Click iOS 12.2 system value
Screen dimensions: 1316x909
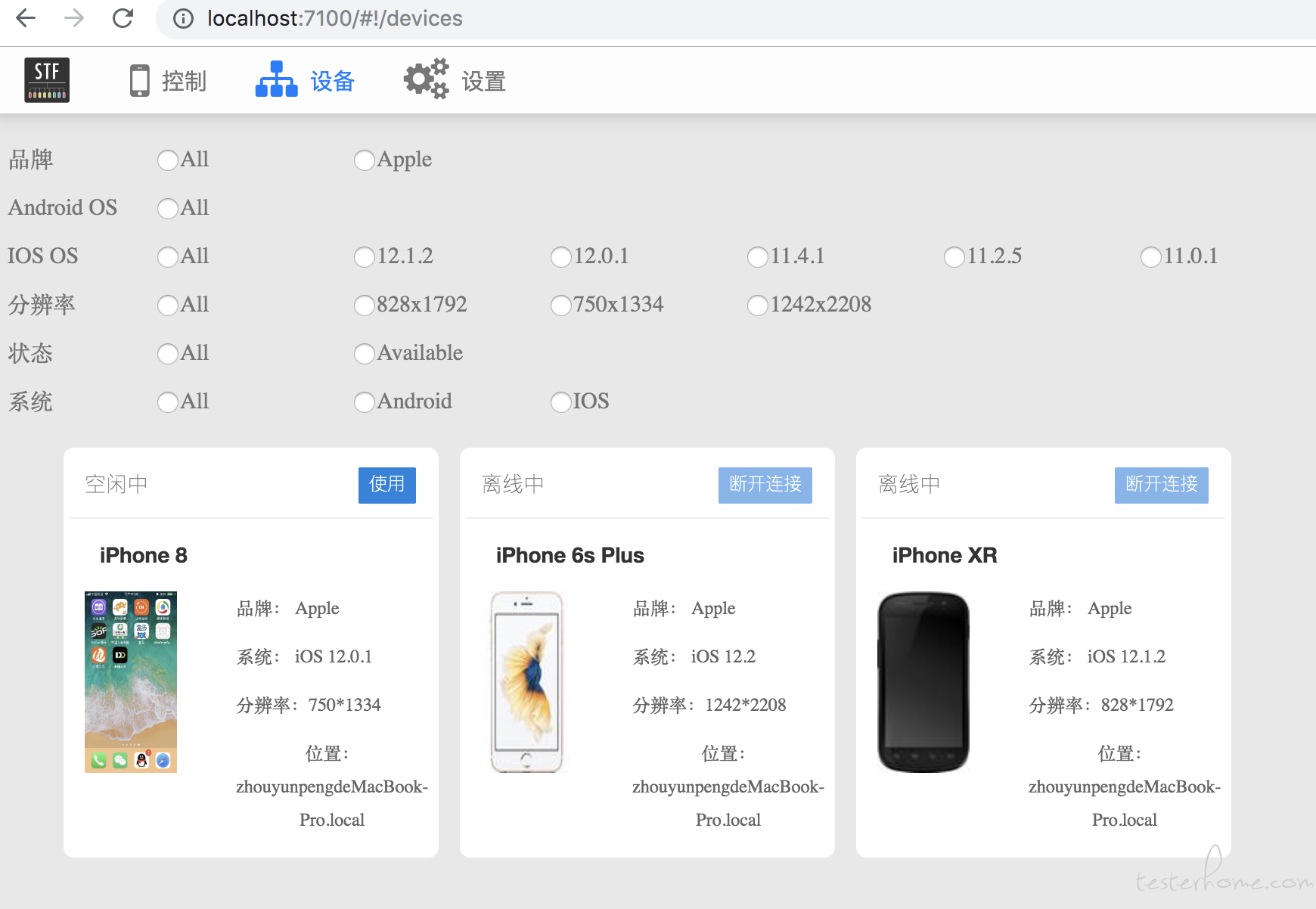[x=723, y=656]
